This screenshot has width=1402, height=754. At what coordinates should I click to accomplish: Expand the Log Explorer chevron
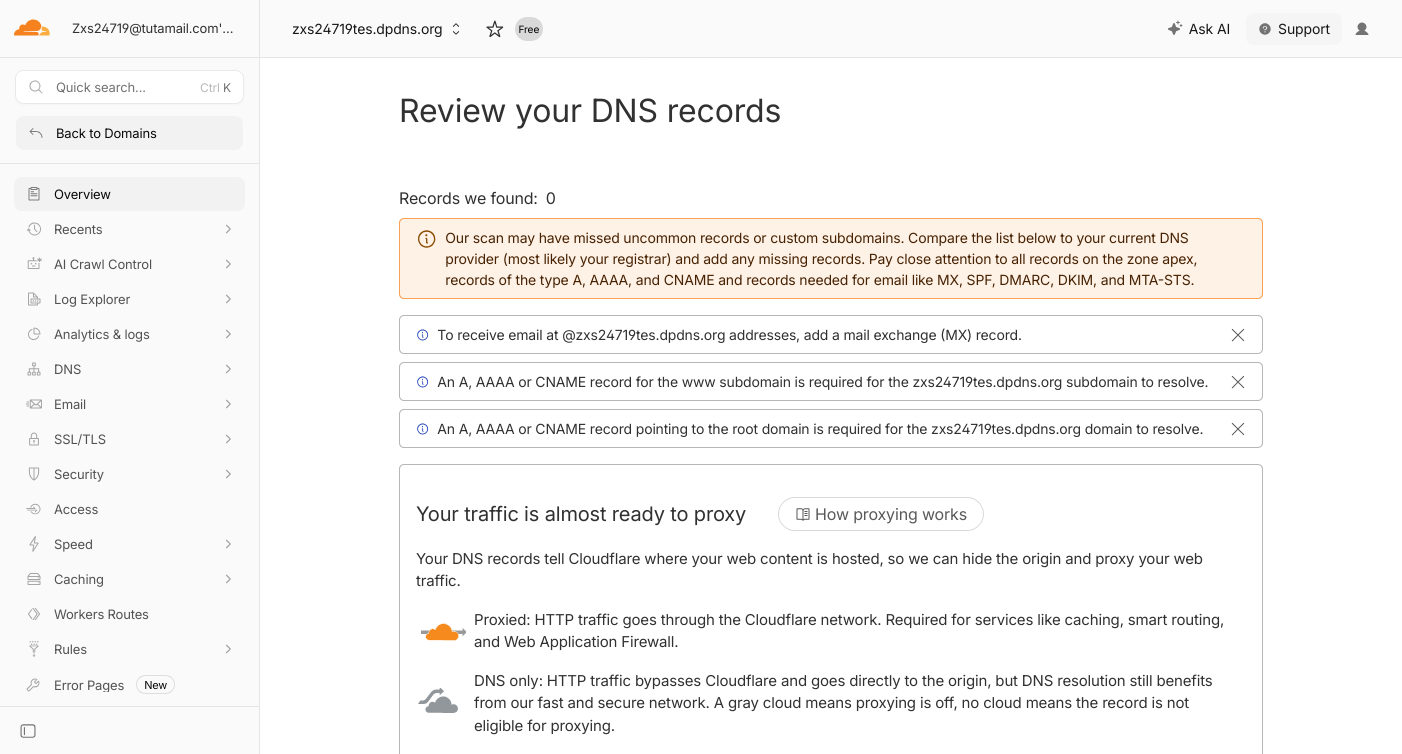point(229,299)
